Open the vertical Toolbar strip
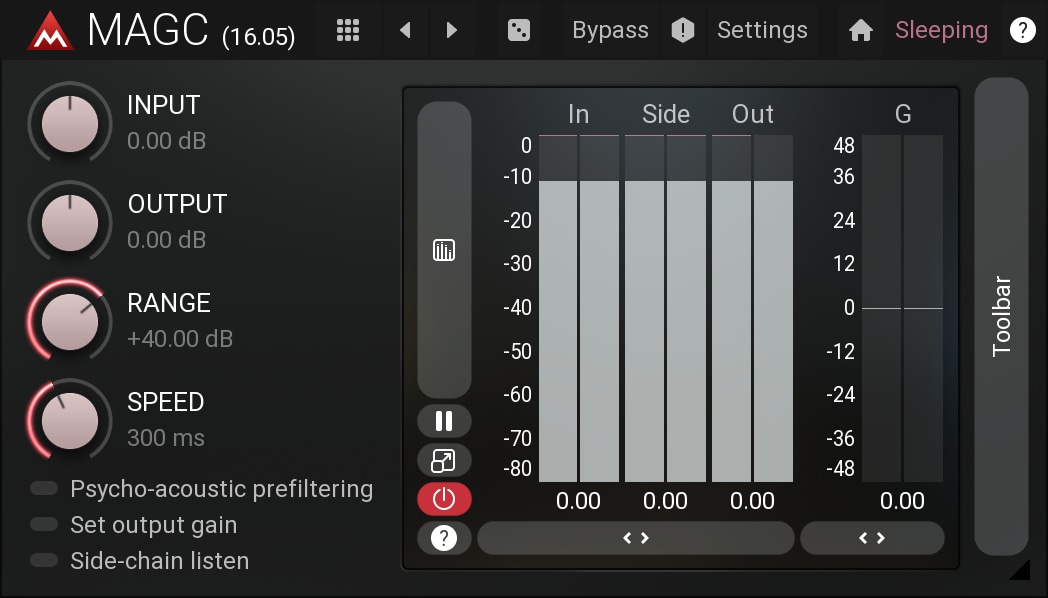This screenshot has width=1048, height=598. click(1001, 316)
